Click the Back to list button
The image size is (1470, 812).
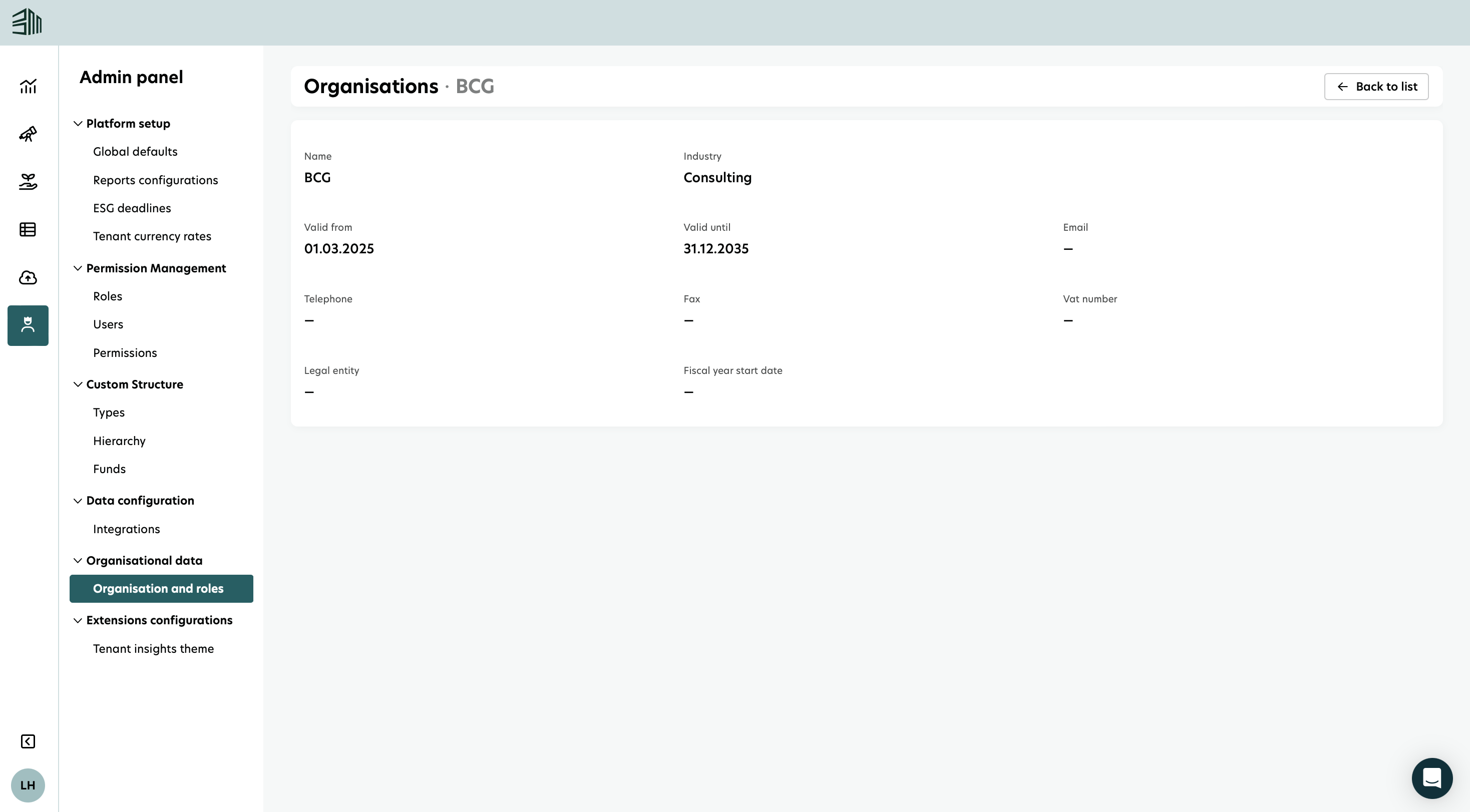point(1376,87)
